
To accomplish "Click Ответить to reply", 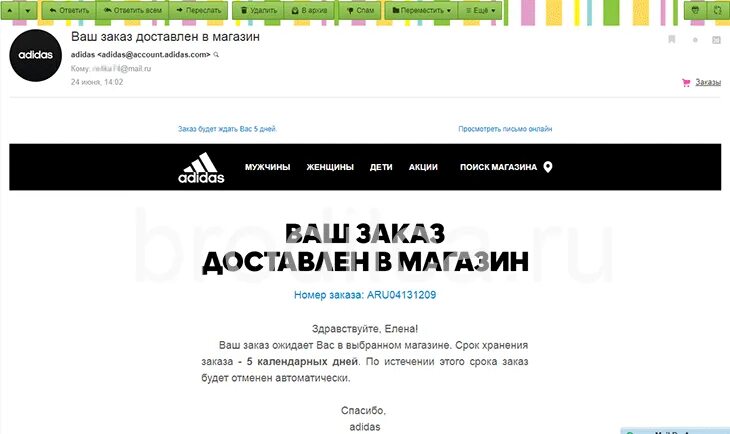I will pos(69,10).
